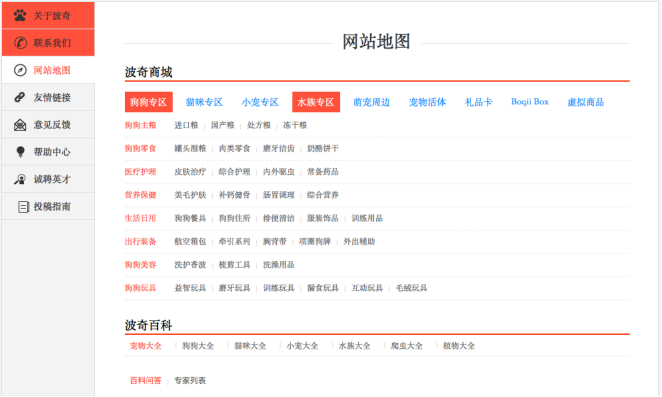This screenshot has height=397, width=662.
Task: Go to 友情链接 in the sidebar
Action: (48, 97)
